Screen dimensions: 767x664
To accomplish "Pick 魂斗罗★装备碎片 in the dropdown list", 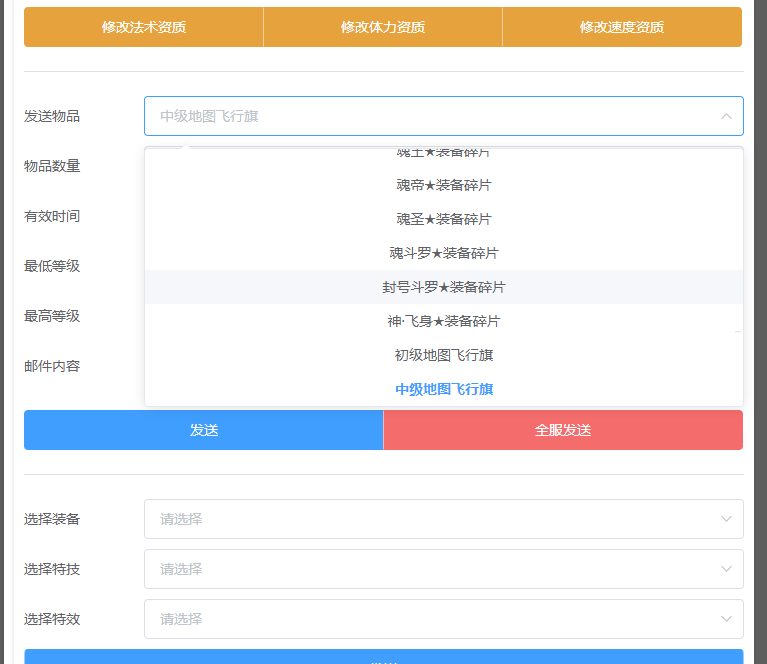I will click(443, 253).
